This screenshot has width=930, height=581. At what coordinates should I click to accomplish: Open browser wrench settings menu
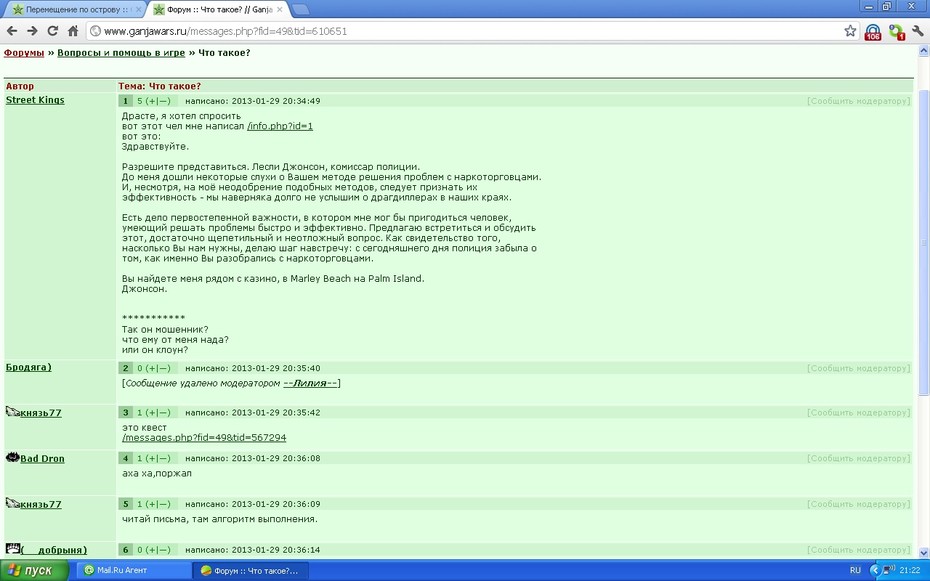tap(918, 31)
